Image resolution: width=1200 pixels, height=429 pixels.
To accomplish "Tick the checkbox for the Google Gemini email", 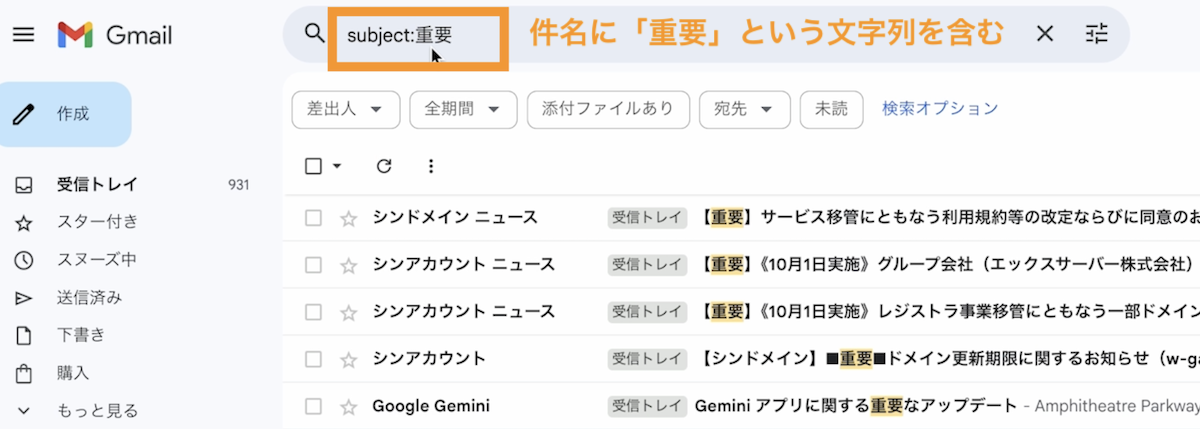I will (313, 407).
